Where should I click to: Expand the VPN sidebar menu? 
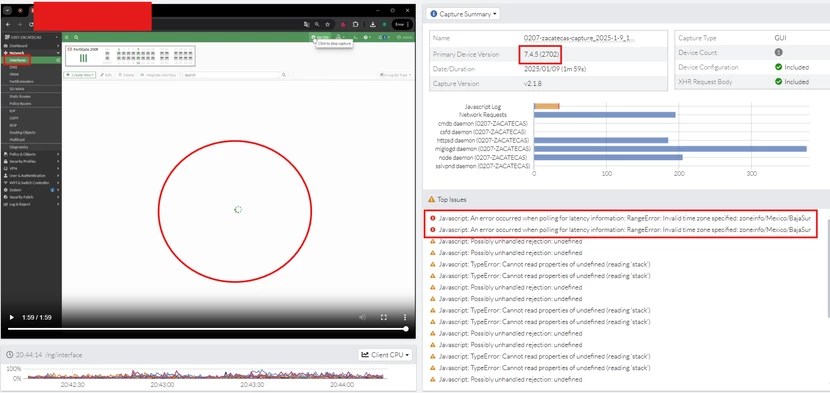pos(31,168)
